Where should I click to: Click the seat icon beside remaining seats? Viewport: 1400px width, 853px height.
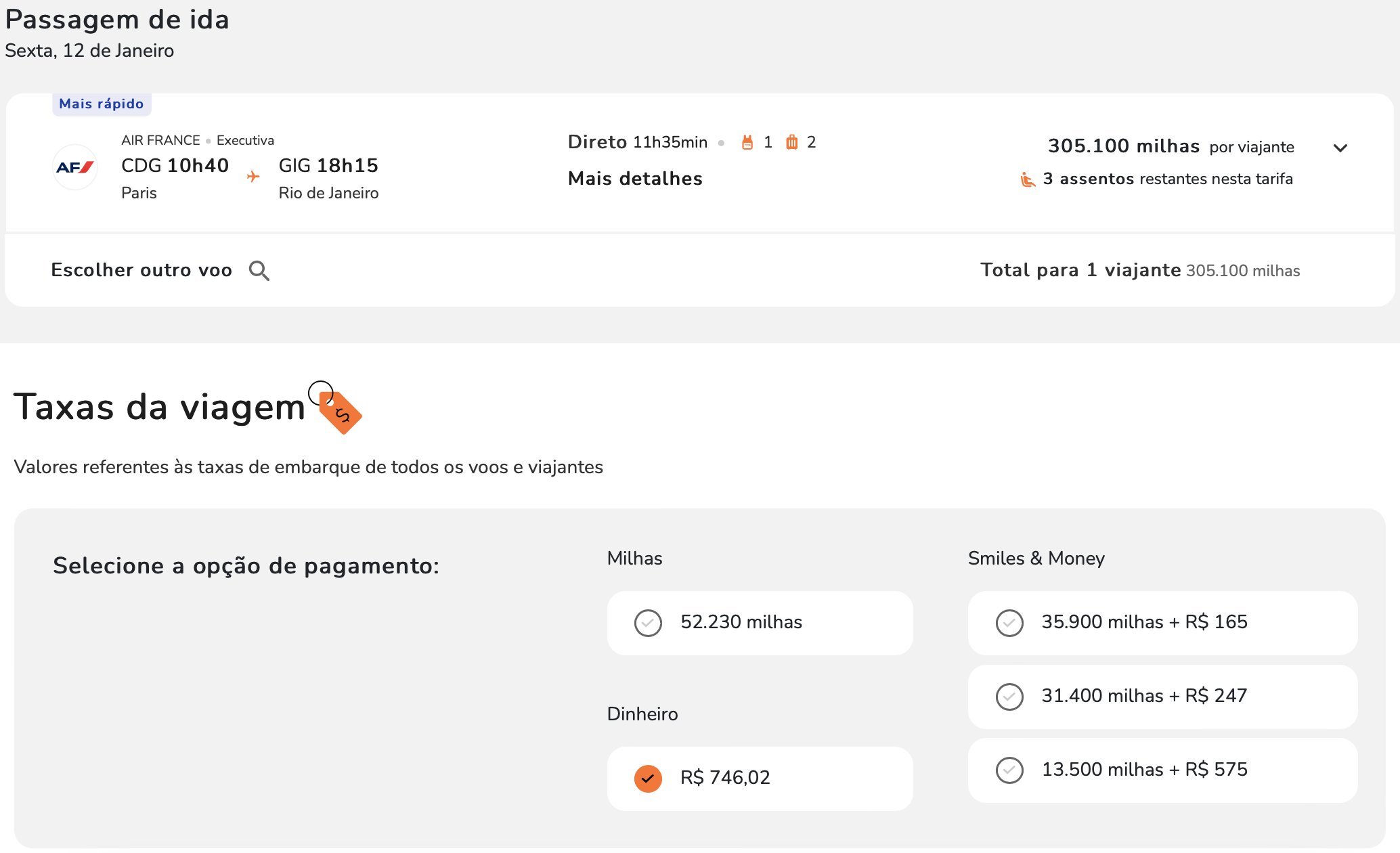coord(1028,179)
